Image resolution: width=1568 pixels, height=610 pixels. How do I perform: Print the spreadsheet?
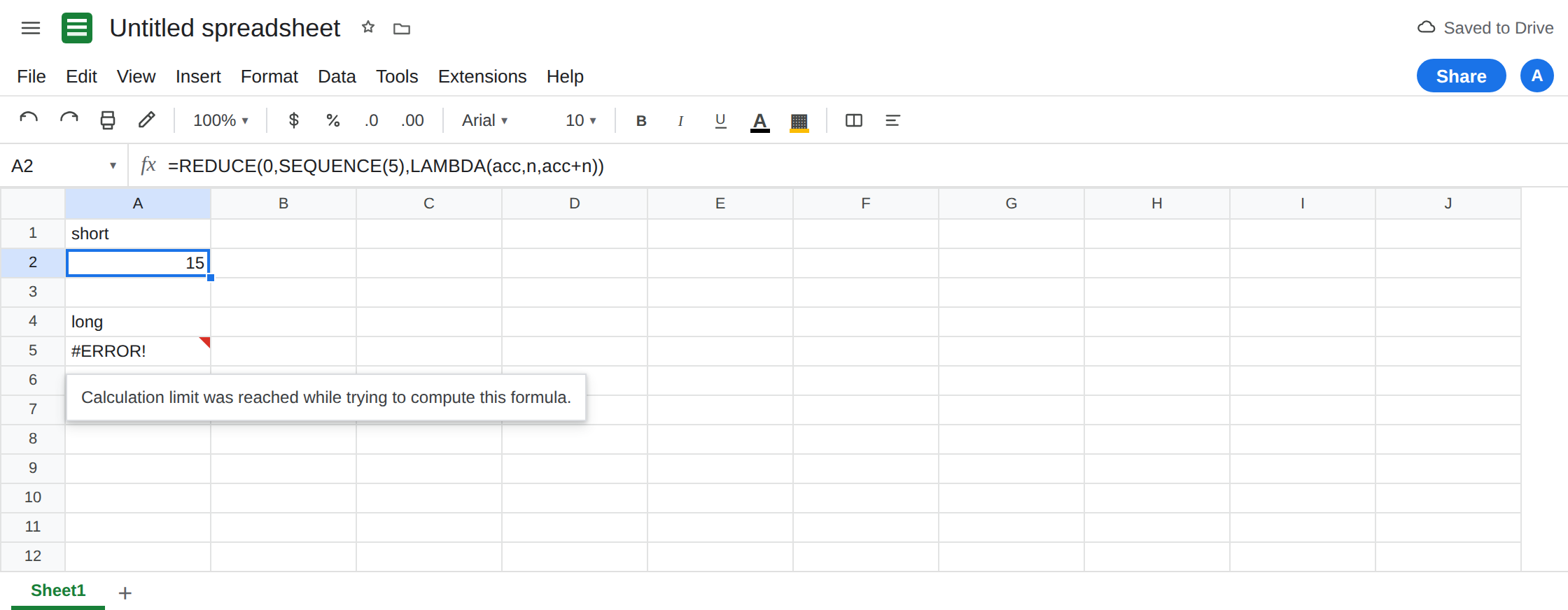pyautogui.click(x=108, y=120)
